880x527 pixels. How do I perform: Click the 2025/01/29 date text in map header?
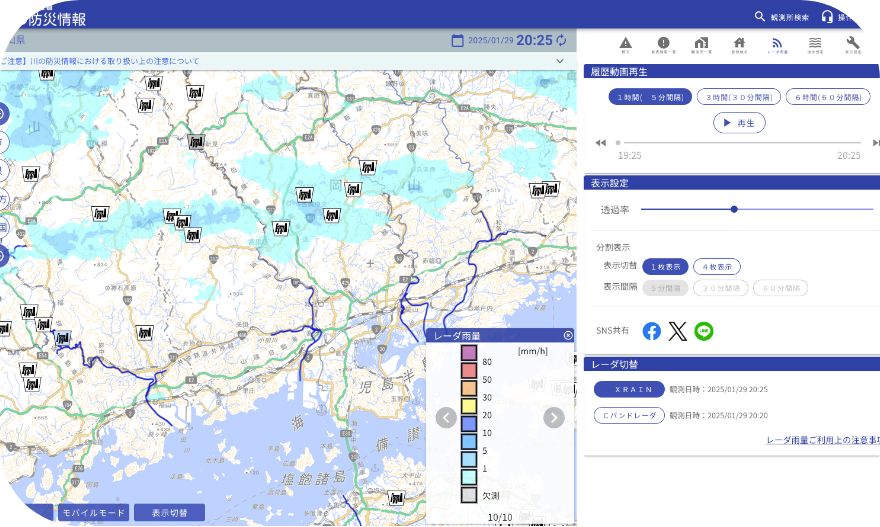pos(491,40)
